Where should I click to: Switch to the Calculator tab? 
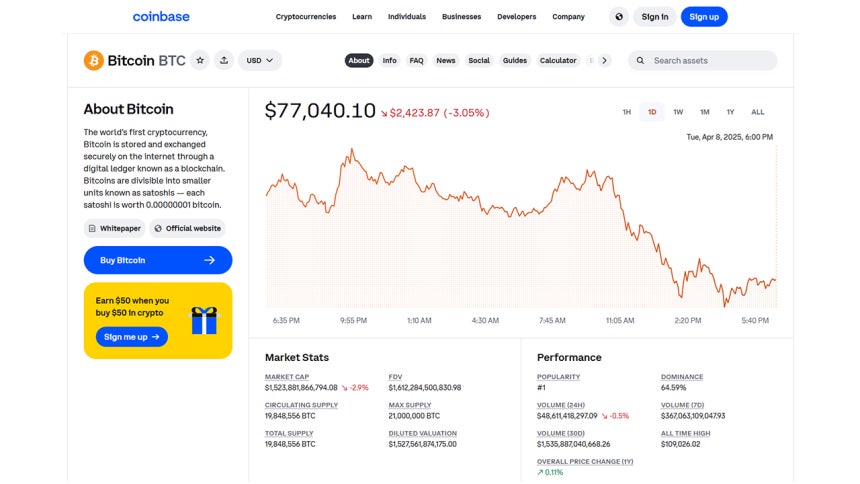pos(558,60)
